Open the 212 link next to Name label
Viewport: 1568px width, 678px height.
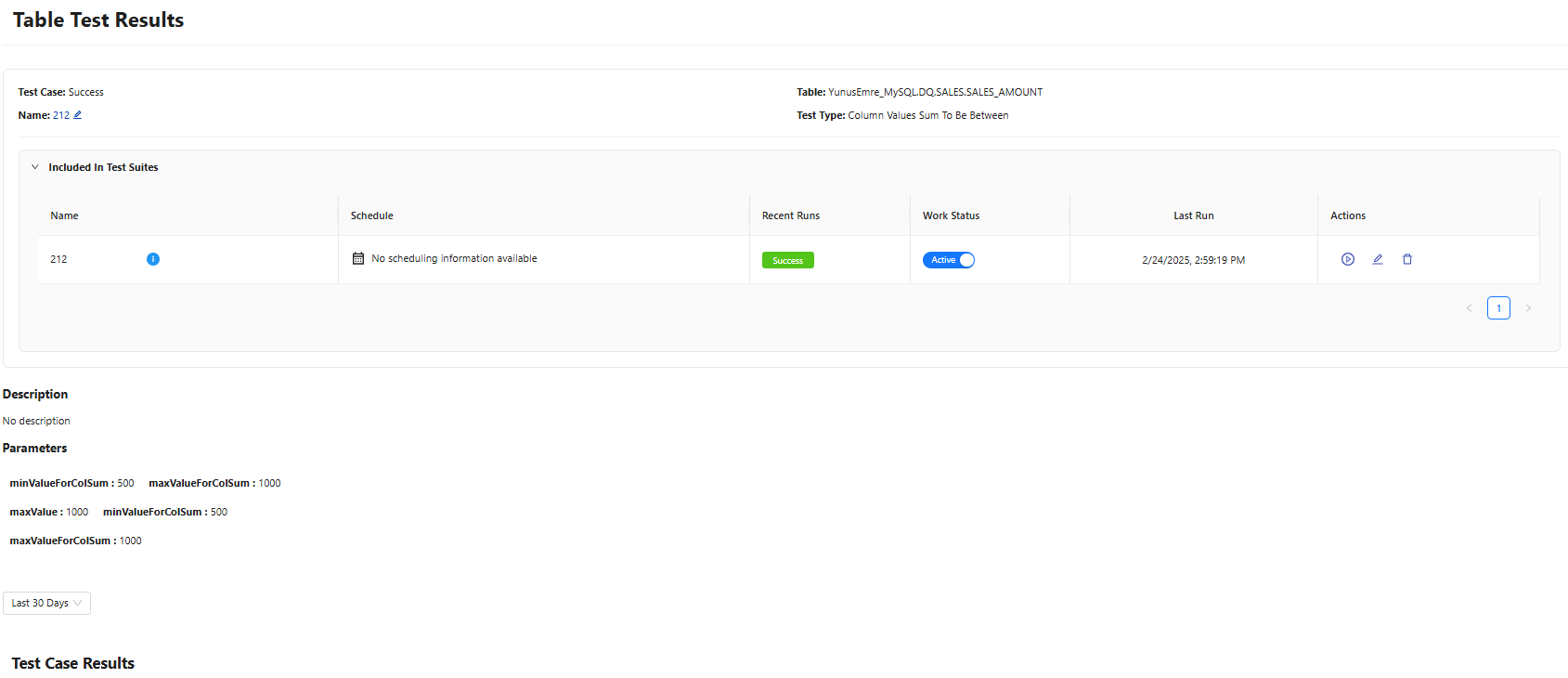(60, 115)
